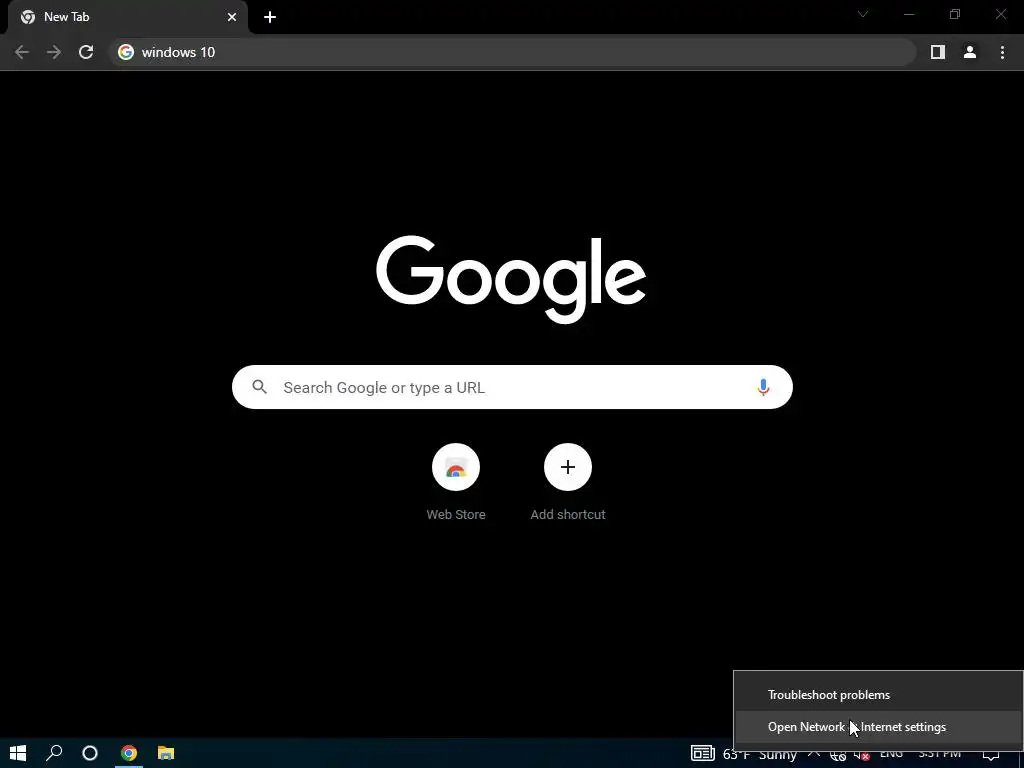1024x768 pixels.
Task: Click the Chrome icon on the taskbar
Action: pos(129,753)
